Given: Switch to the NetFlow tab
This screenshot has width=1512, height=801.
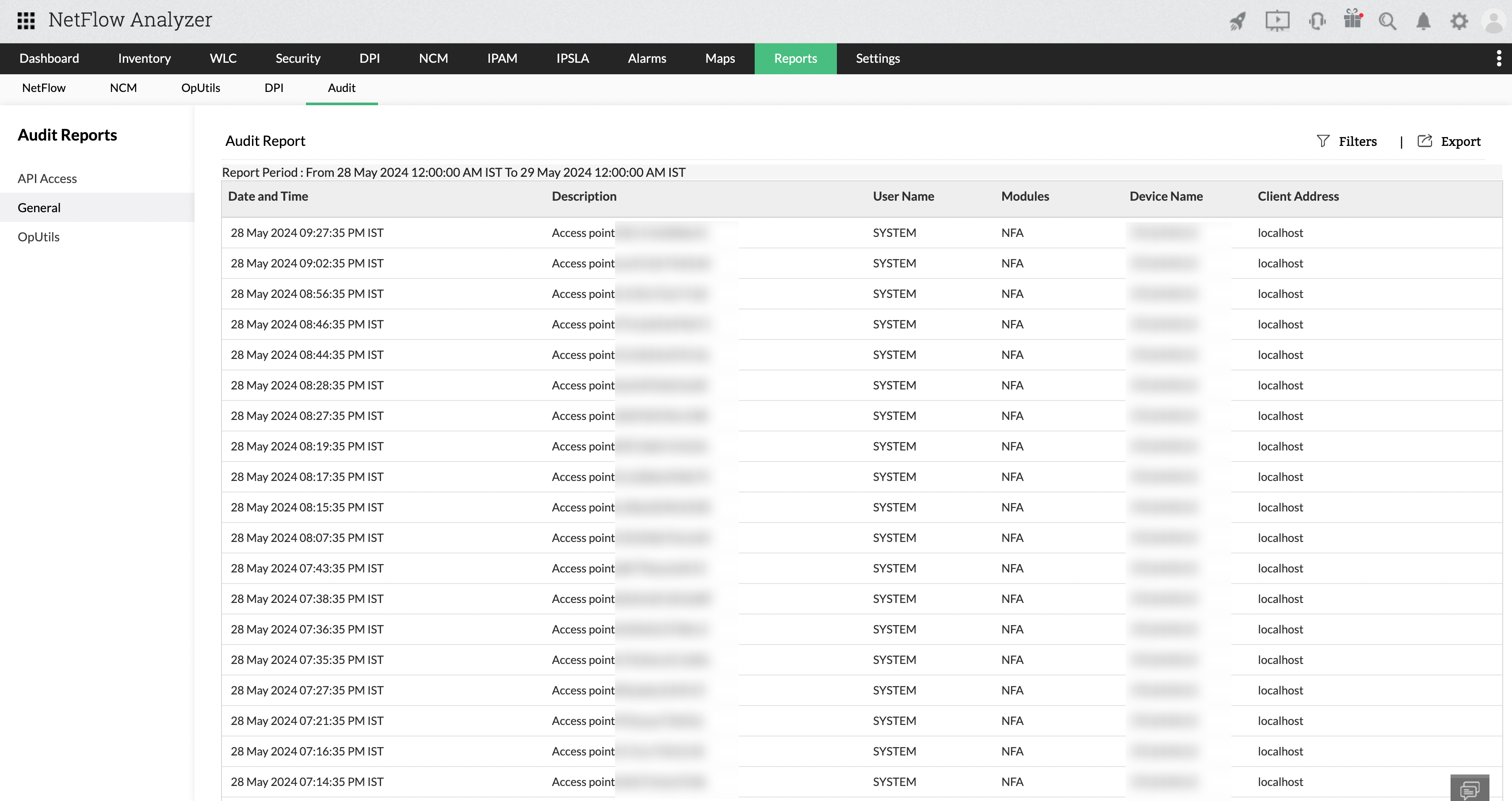Looking at the screenshot, I should point(43,88).
